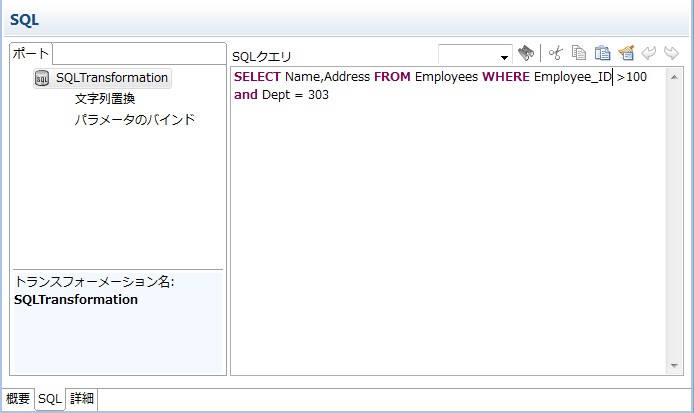Click the SQLTransformation node icon
This screenshot has height=413, width=694.
42,78
